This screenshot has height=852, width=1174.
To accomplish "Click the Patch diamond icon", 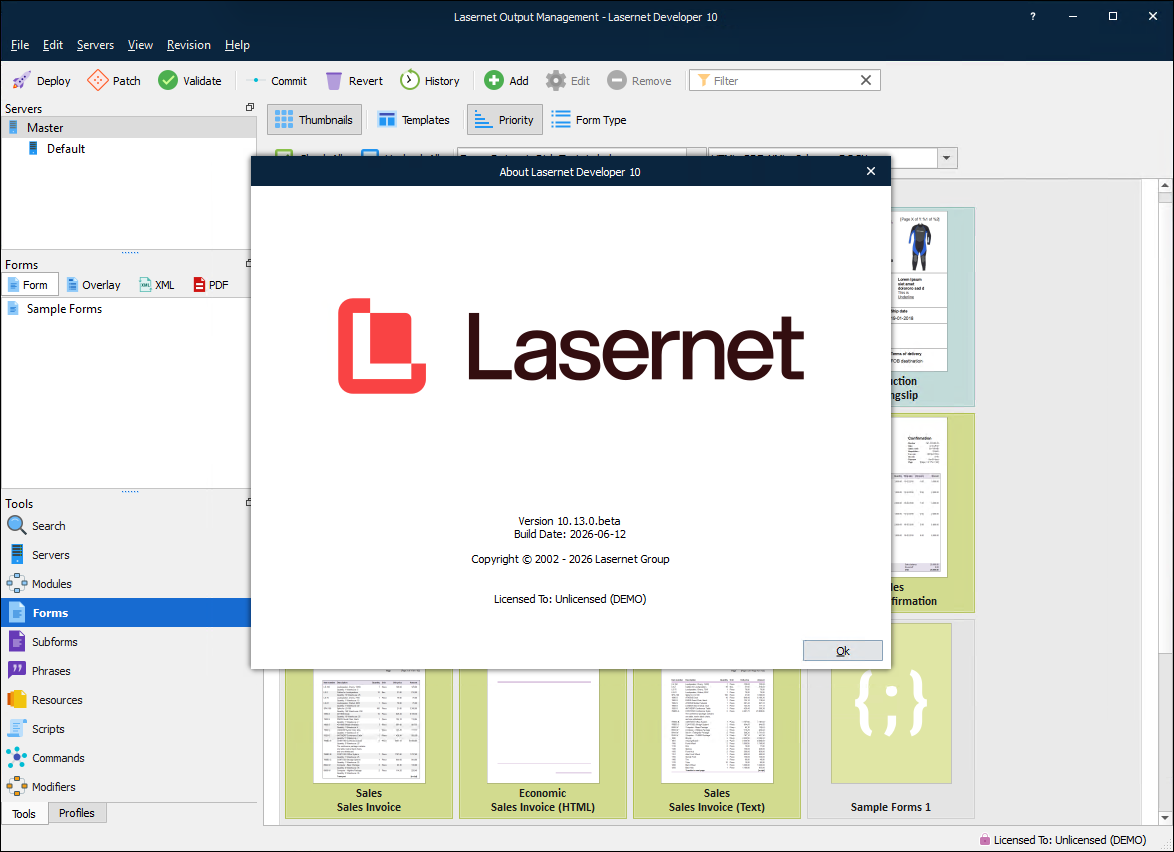I will [97, 80].
